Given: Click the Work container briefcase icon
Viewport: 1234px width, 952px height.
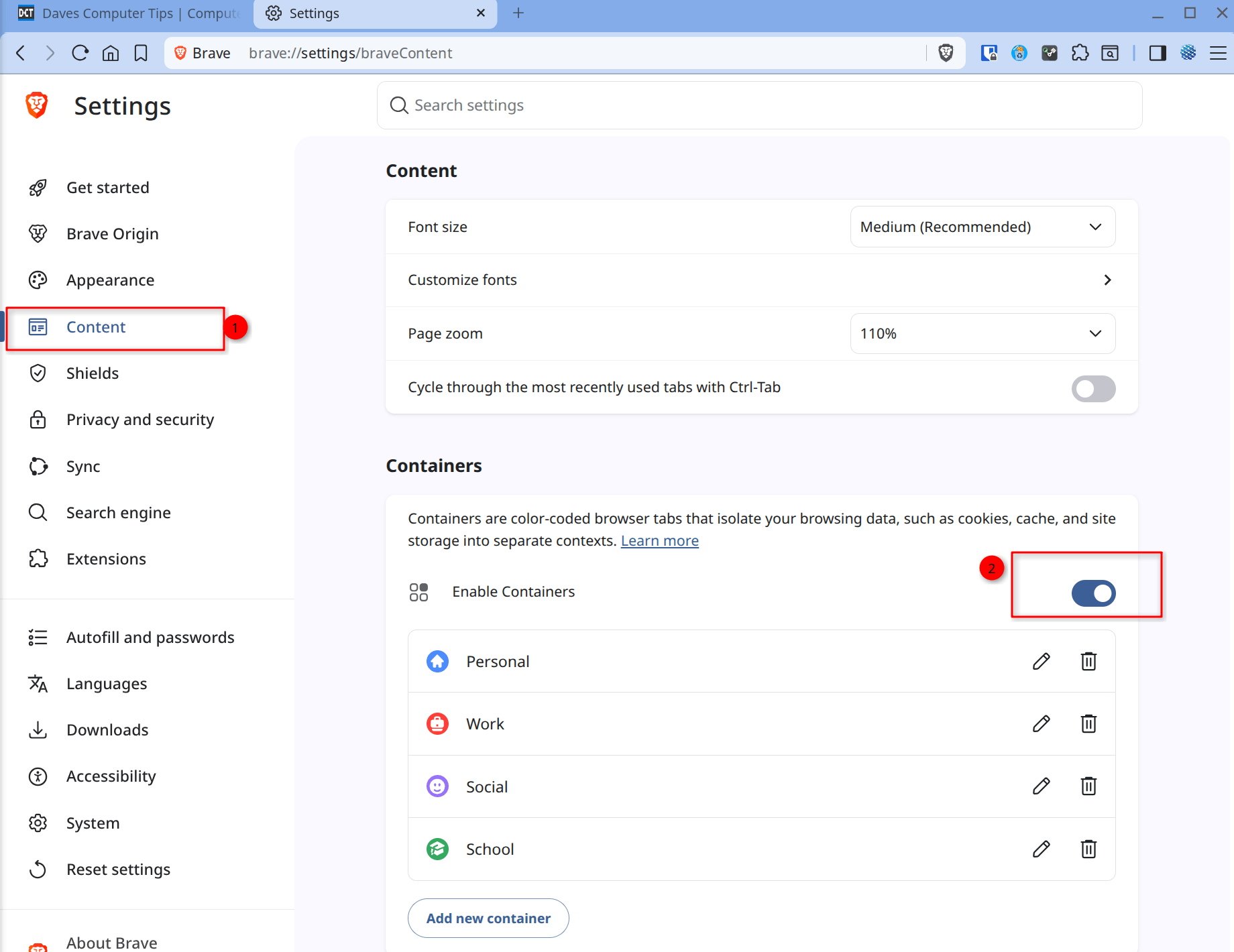Looking at the screenshot, I should click(437, 724).
